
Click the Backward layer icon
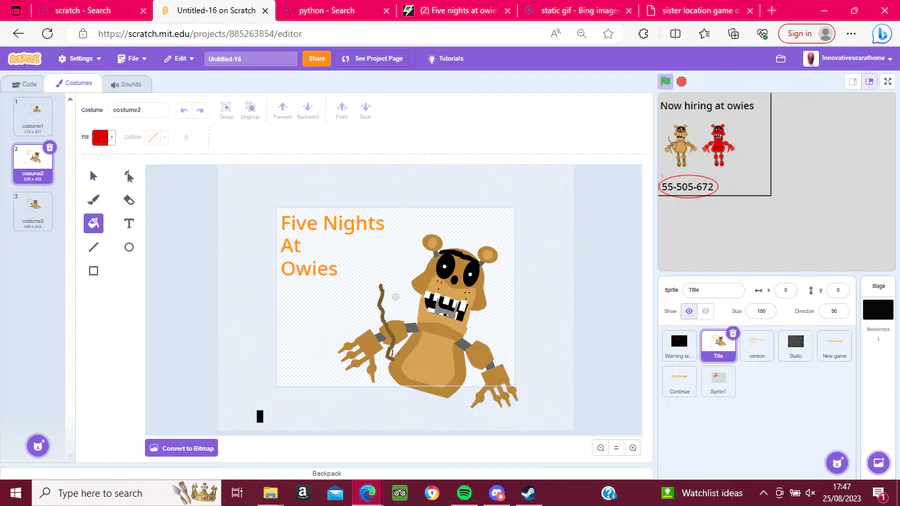click(x=308, y=110)
